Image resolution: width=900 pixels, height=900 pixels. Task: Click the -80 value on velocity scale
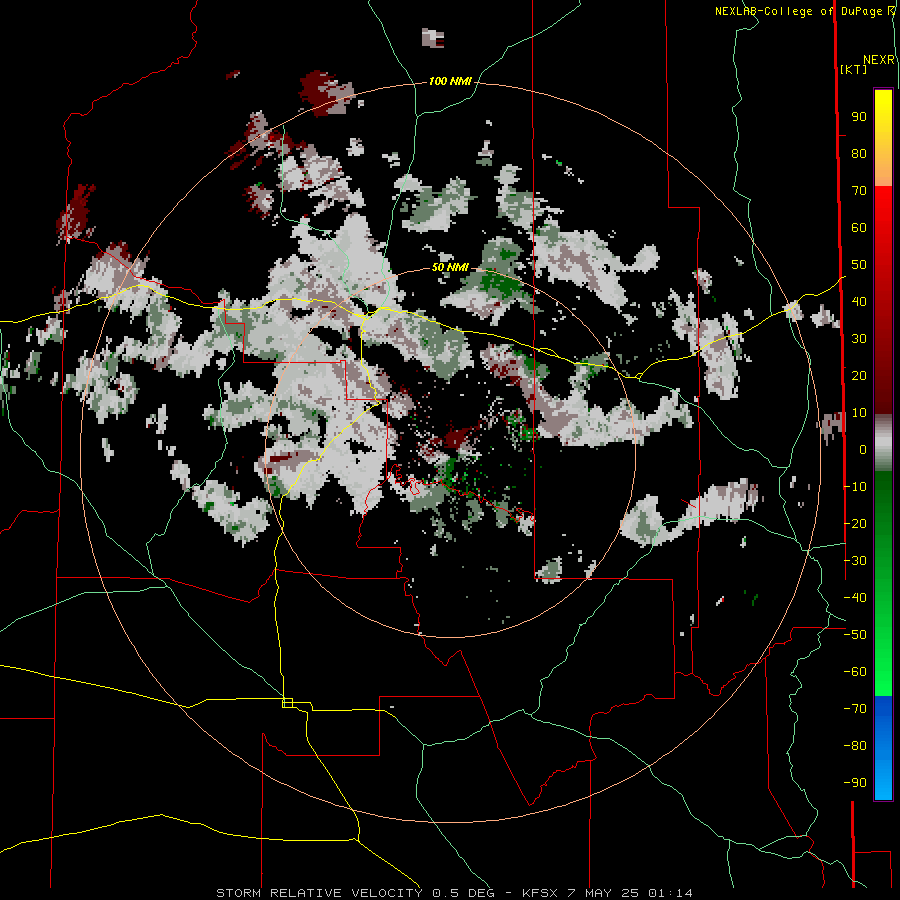click(x=855, y=746)
